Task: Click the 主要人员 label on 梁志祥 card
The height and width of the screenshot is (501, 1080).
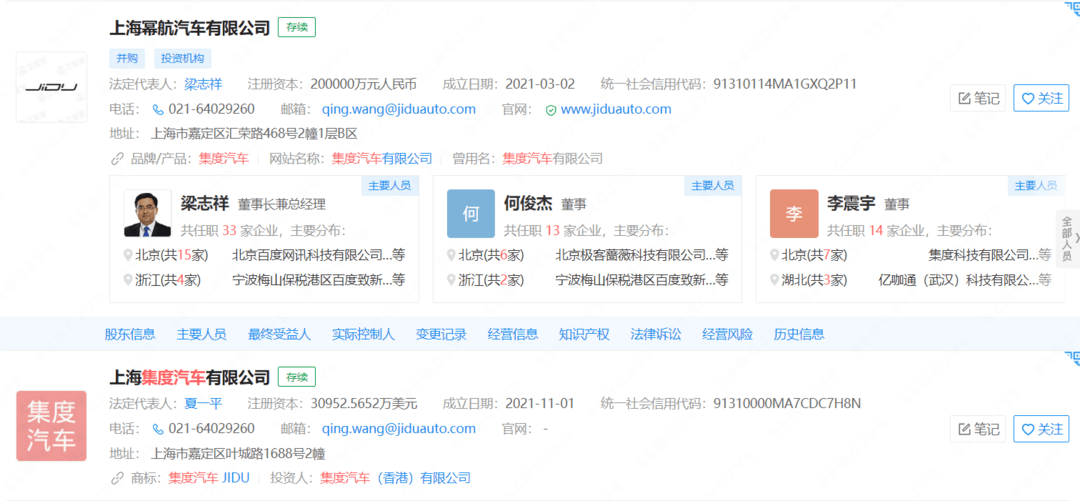Action: pos(390,185)
